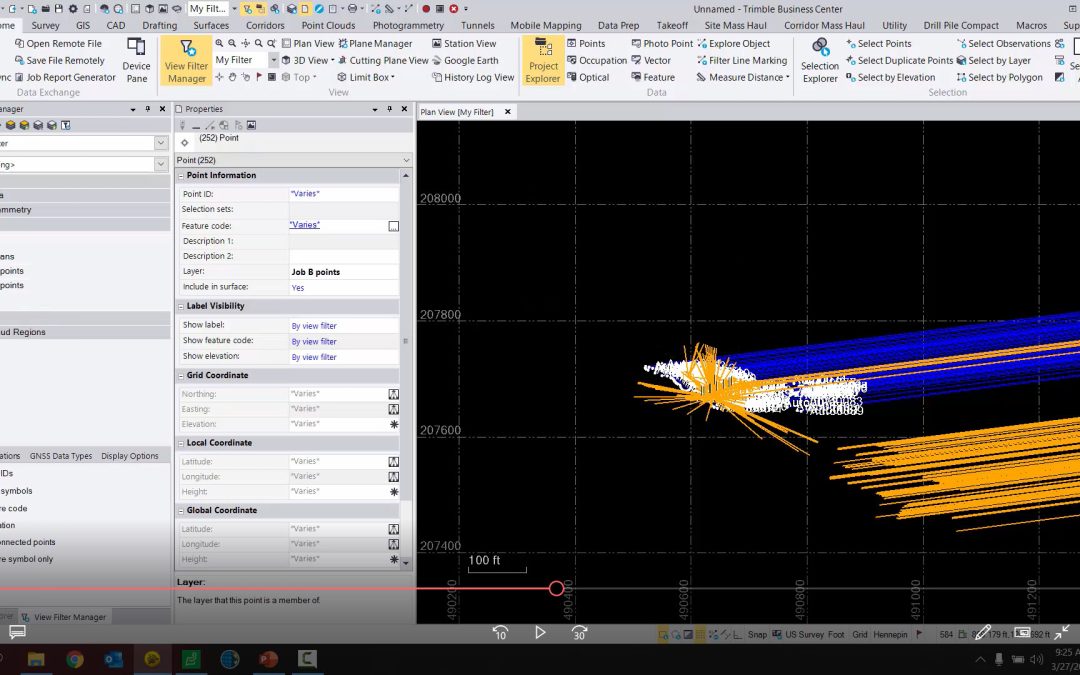Collapse the Grid Coordinate section
Screen dimensions: 1080x675
coord(180,375)
